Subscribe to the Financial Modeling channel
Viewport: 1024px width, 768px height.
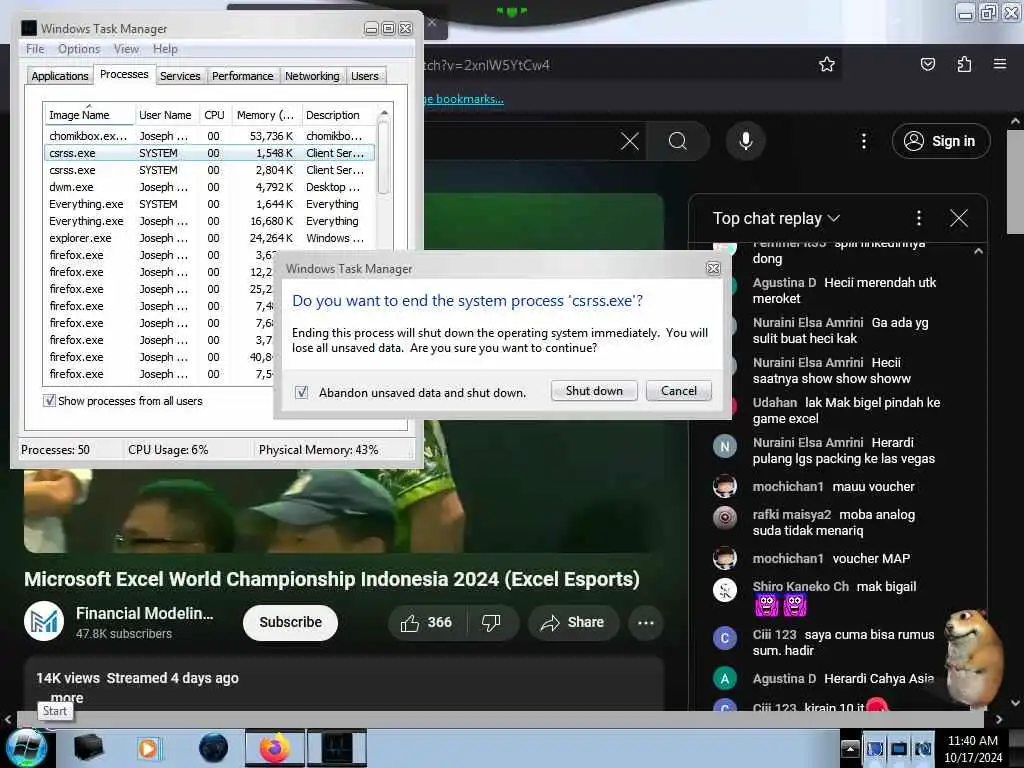coord(291,622)
